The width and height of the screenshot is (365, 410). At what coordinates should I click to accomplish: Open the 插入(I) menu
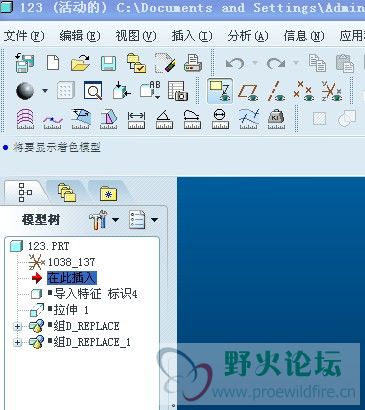pyautogui.click(x=192, y=36)
